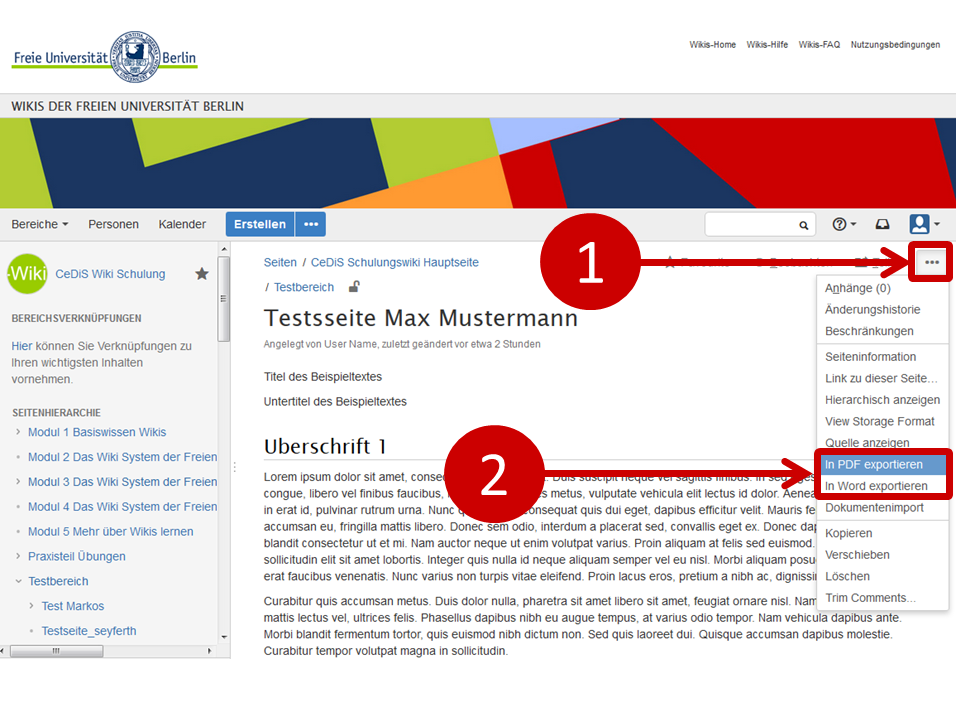Open the Kalender link

point(182,224)
